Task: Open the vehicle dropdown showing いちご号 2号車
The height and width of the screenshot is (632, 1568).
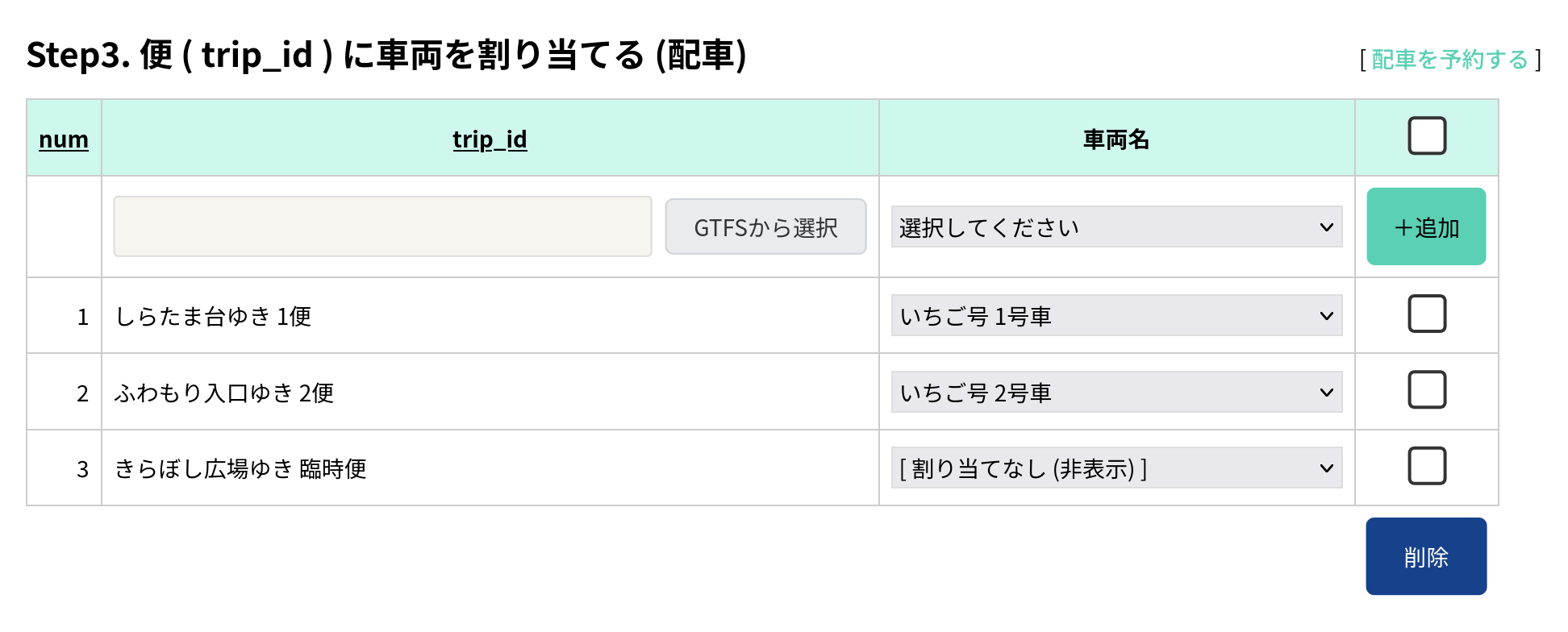Action: click(1116, 392)
